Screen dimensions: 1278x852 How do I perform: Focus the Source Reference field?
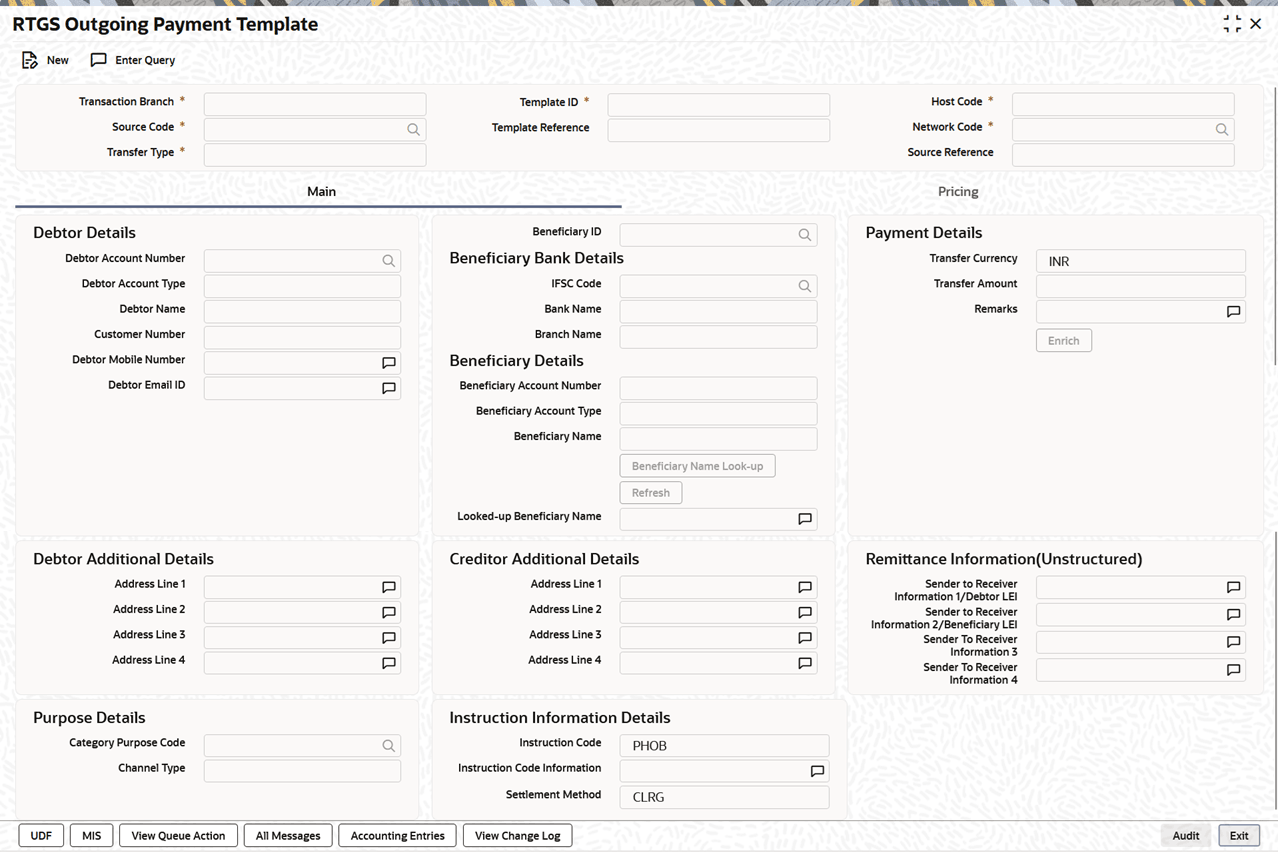pos(1123,155)
